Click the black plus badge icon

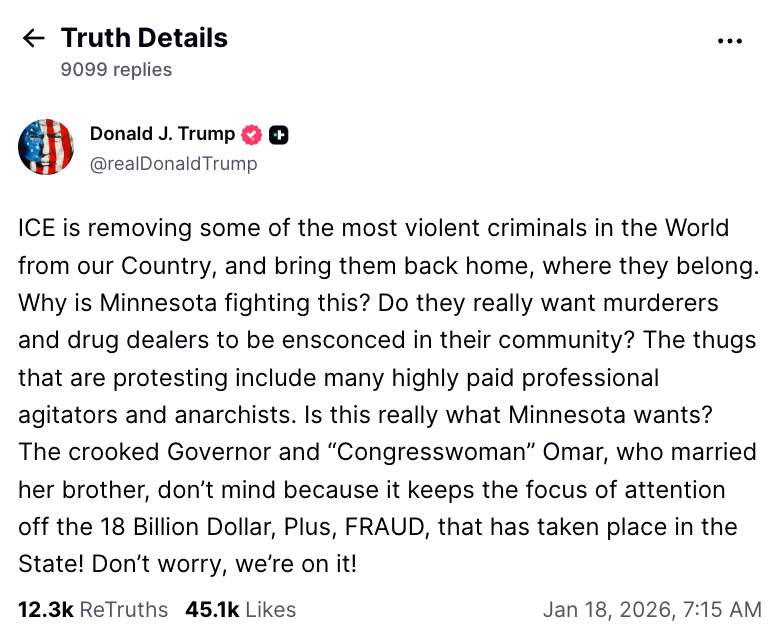click(279, 135)
